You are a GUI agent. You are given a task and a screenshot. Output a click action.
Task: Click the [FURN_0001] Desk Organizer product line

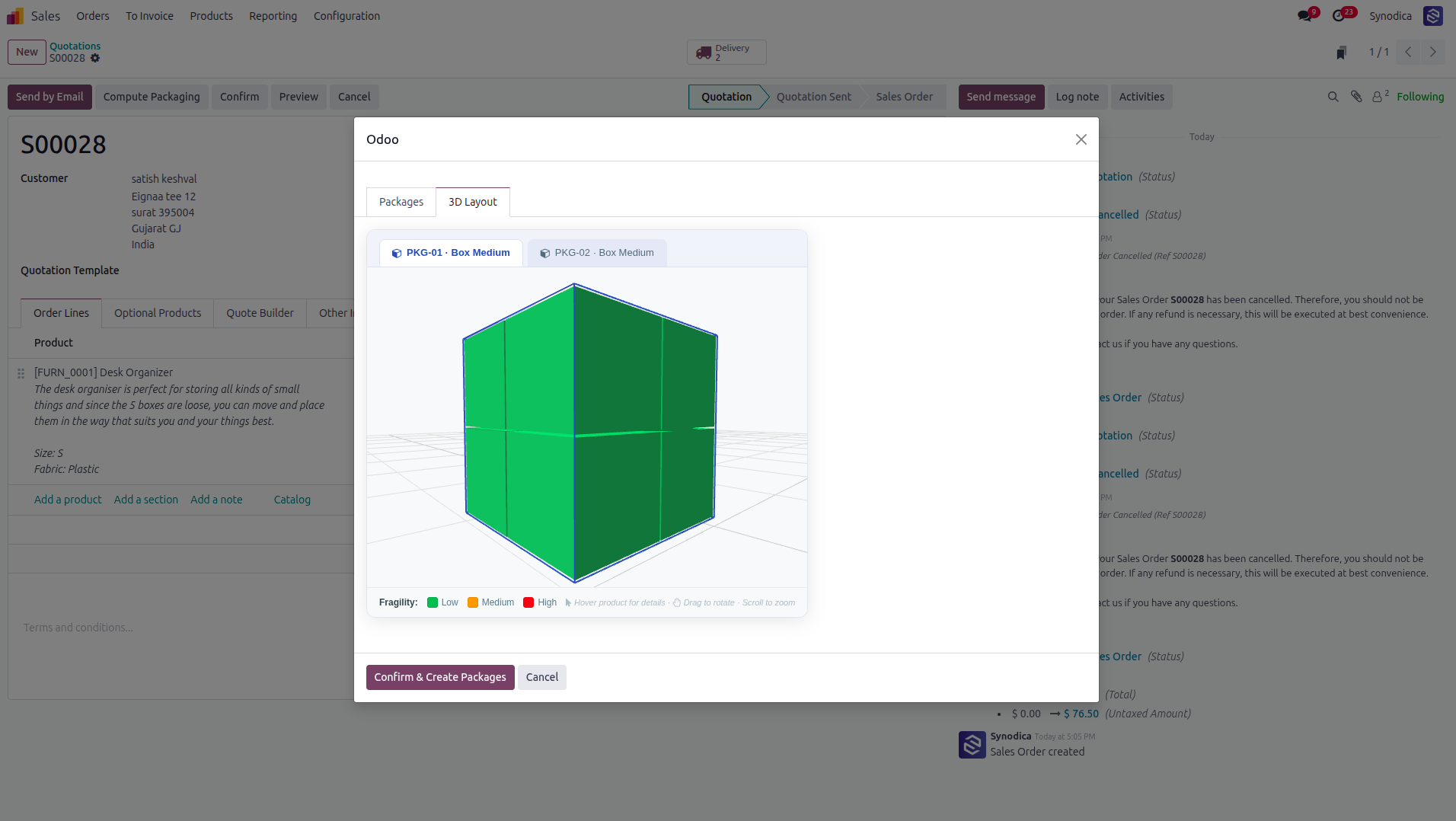point(104,372)
